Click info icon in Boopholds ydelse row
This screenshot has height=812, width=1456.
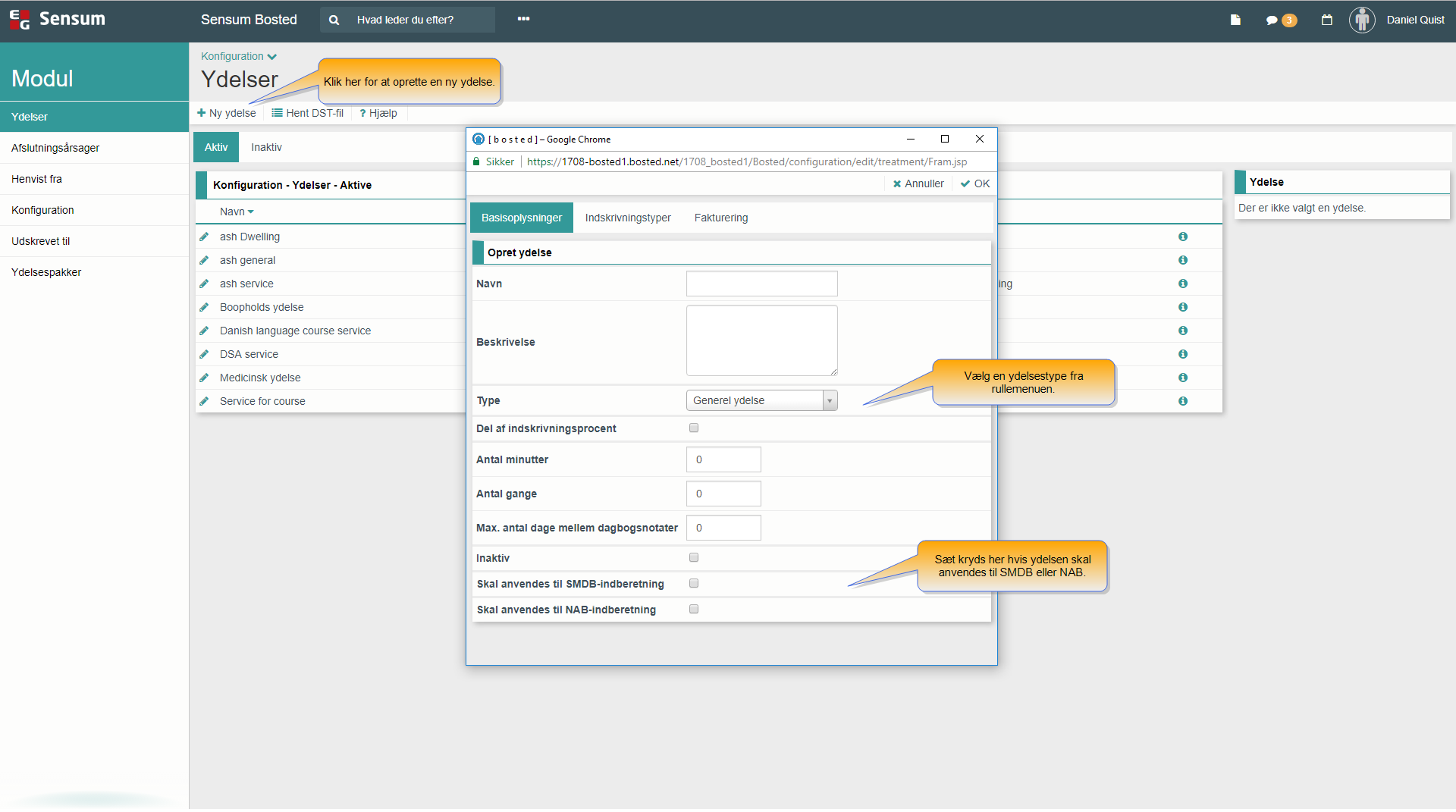(x=1183, y=307)
